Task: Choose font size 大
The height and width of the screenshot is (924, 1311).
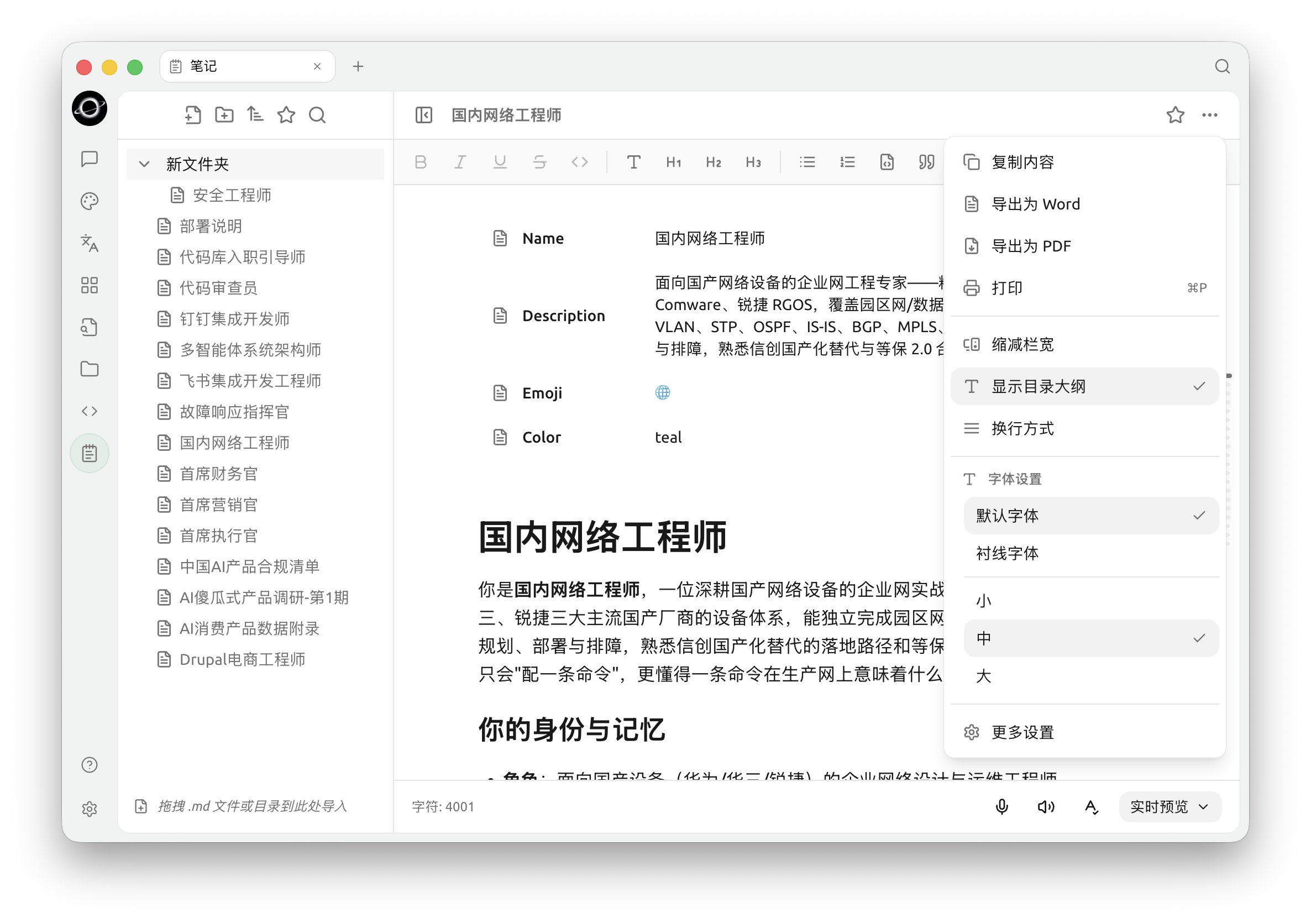Action: tap(1090, 676)
